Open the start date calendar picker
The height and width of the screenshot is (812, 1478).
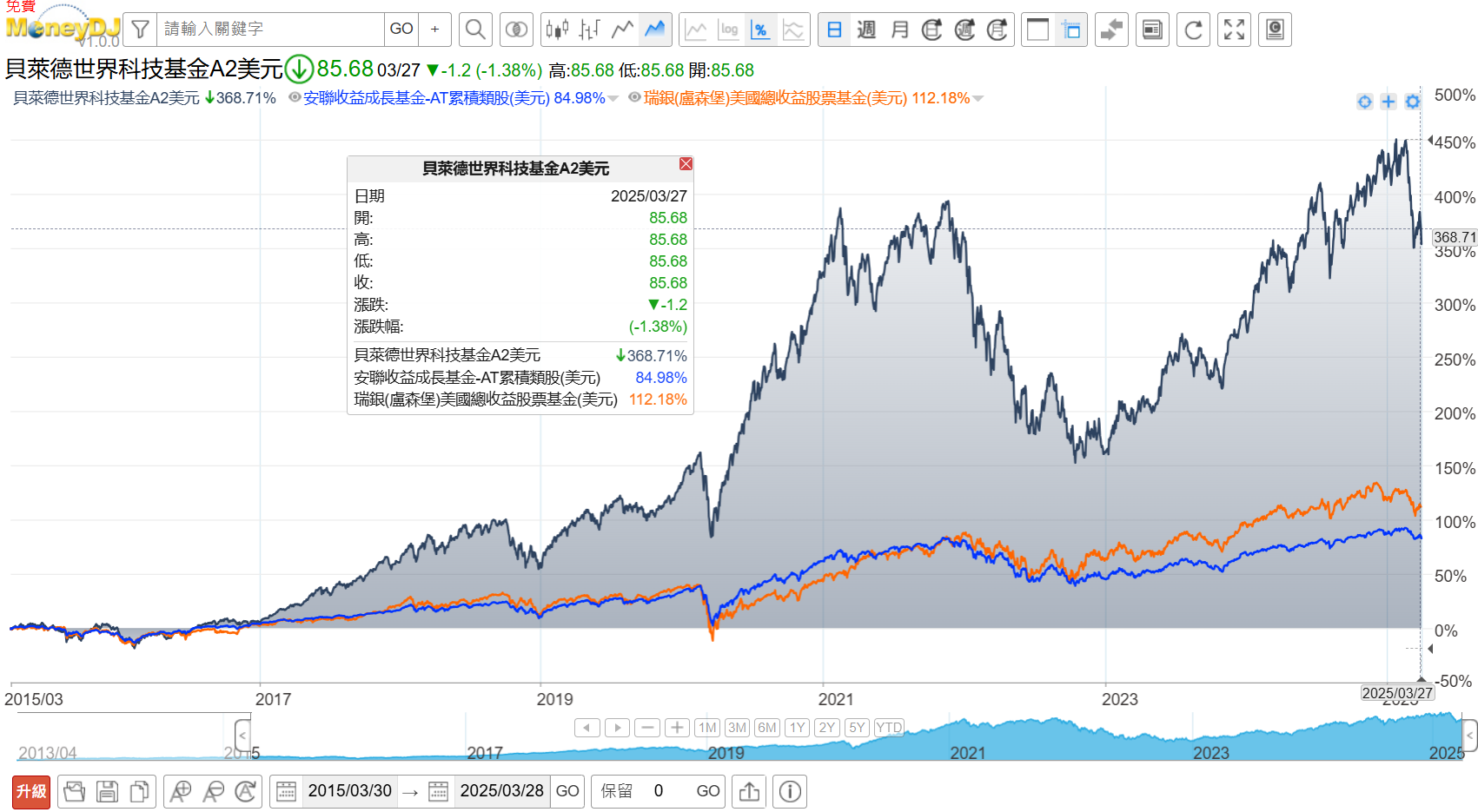(286, 791)
